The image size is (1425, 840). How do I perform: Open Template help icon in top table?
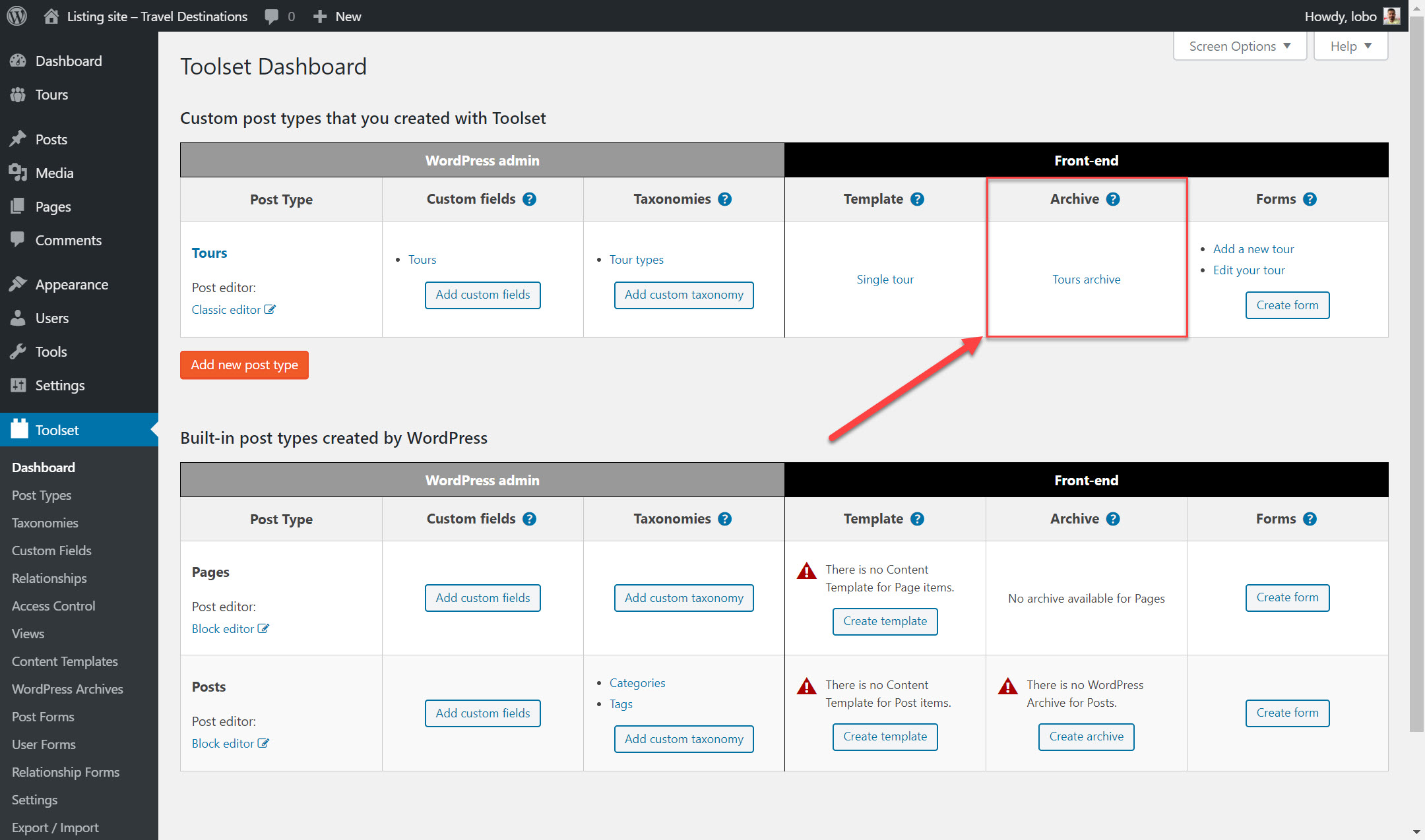tap(917, 199)
